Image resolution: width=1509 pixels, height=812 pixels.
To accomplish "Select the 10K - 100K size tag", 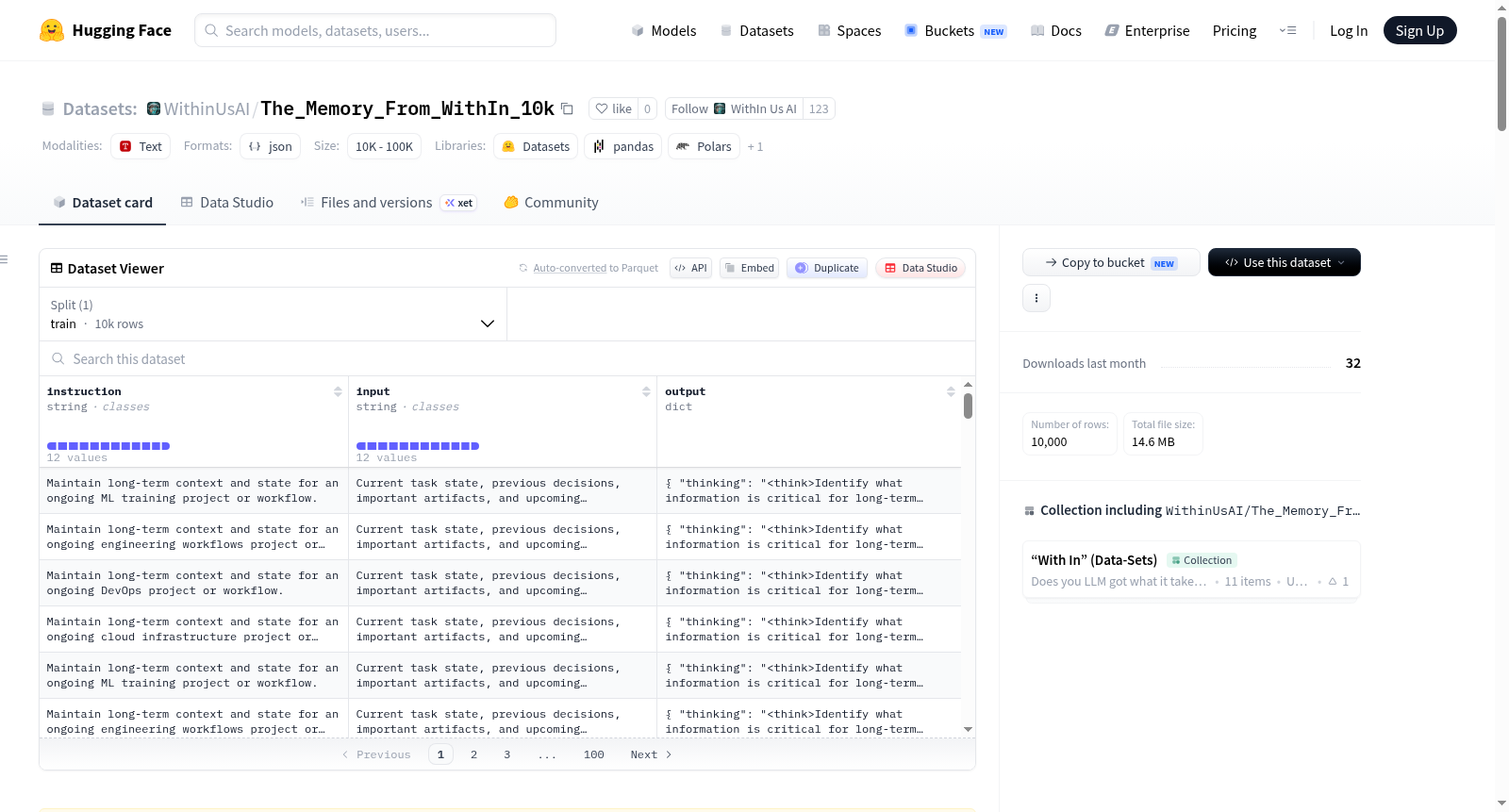I will pos(384,146).
